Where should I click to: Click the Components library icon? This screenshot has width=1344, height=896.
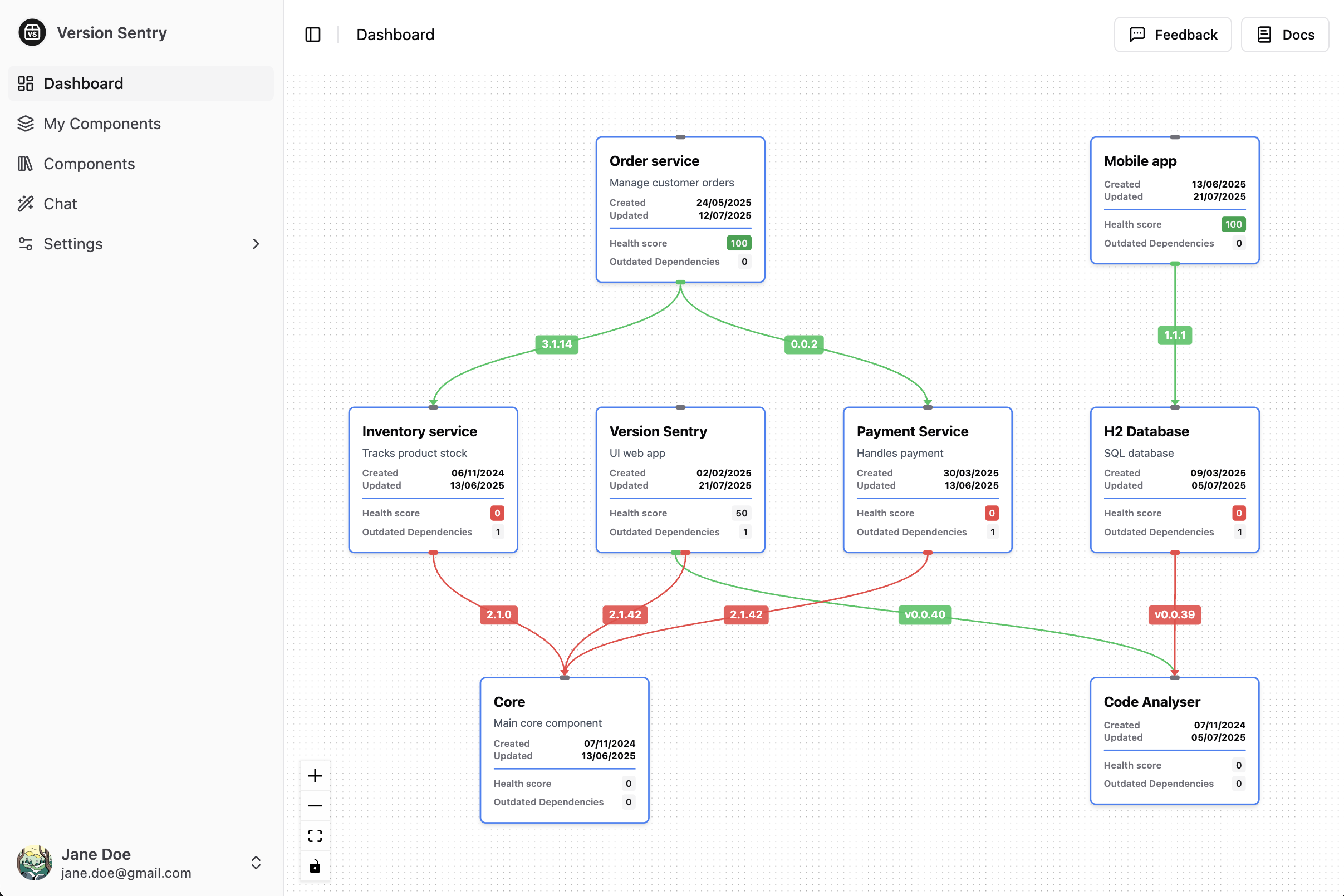[26, 164]
